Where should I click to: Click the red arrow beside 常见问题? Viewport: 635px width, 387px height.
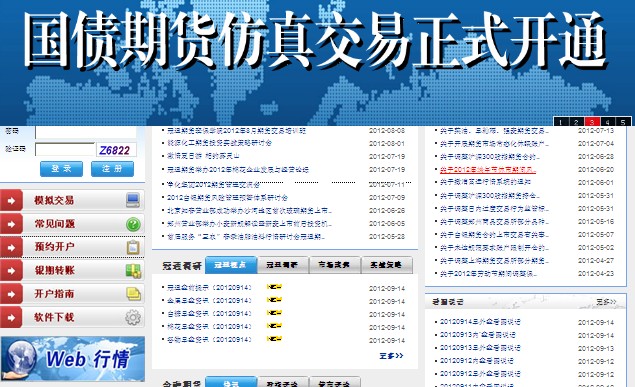pos(11,224)
